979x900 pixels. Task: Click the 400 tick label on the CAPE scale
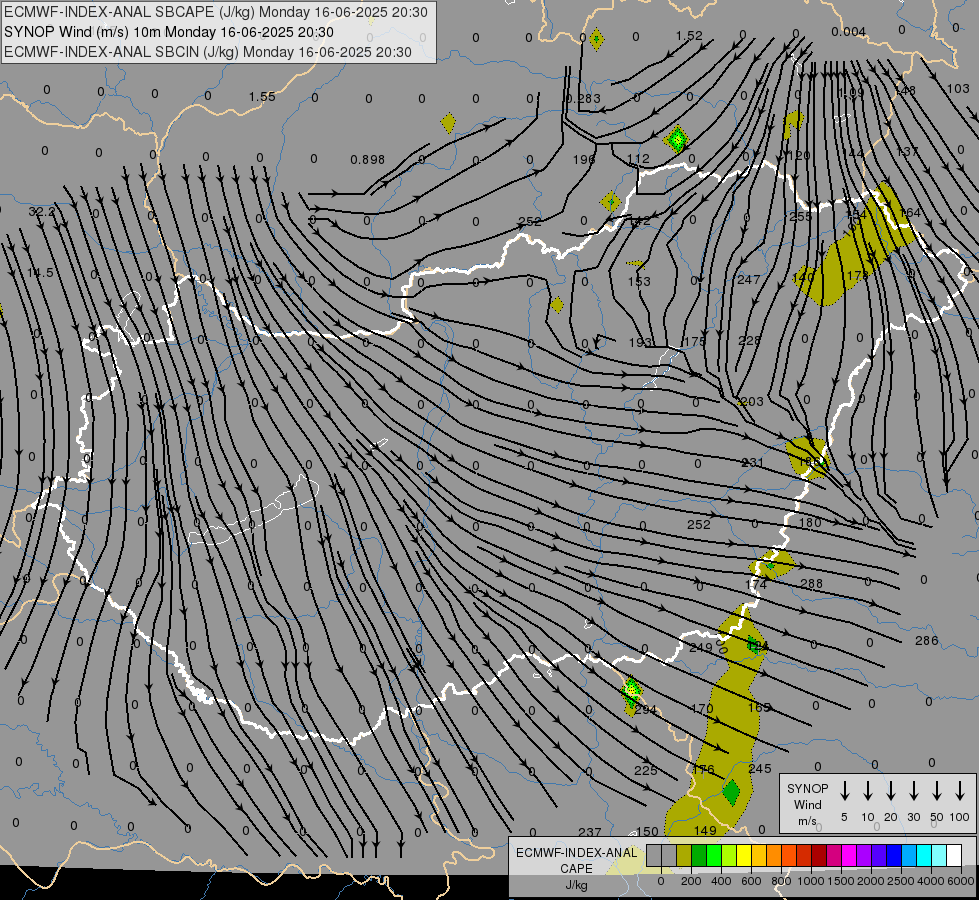coord(721,881)
